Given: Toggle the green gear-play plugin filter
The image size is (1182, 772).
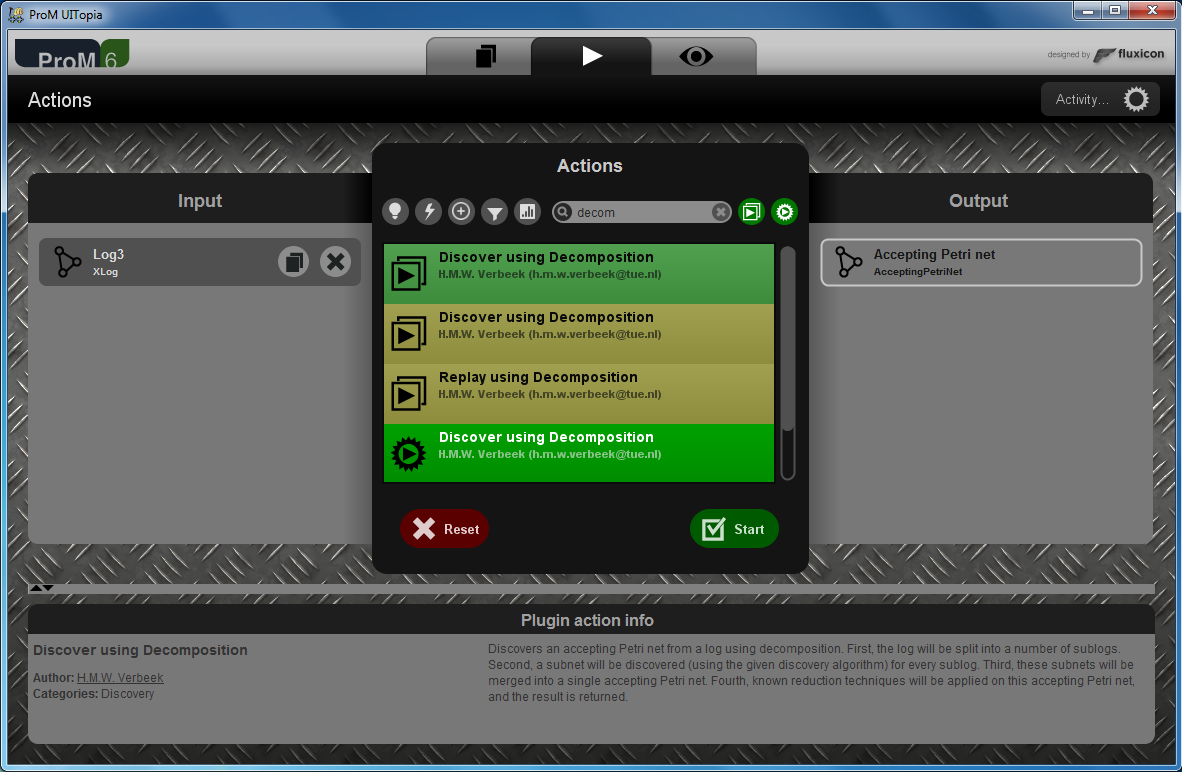Looking at the screenshot, I should click(x=785, y=212).
